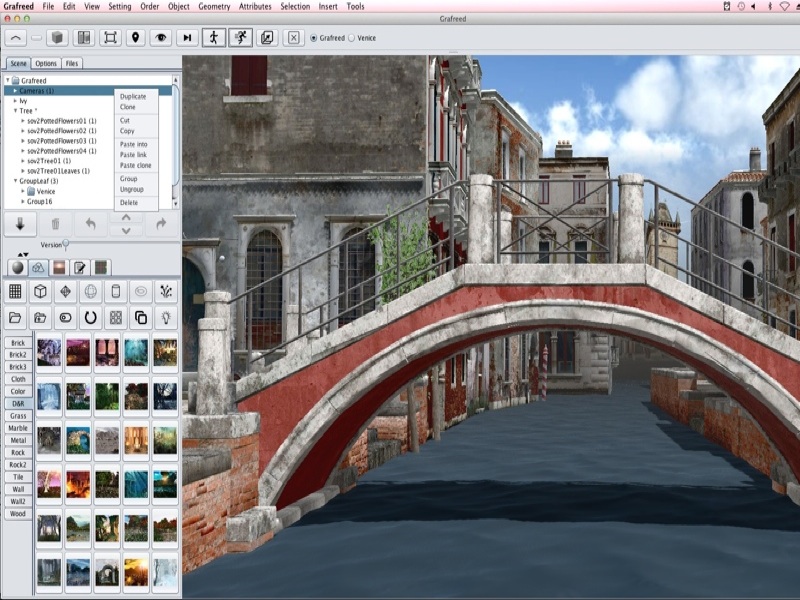Click the running figure mode icon

pyautogui.click(x=239, y=37)
